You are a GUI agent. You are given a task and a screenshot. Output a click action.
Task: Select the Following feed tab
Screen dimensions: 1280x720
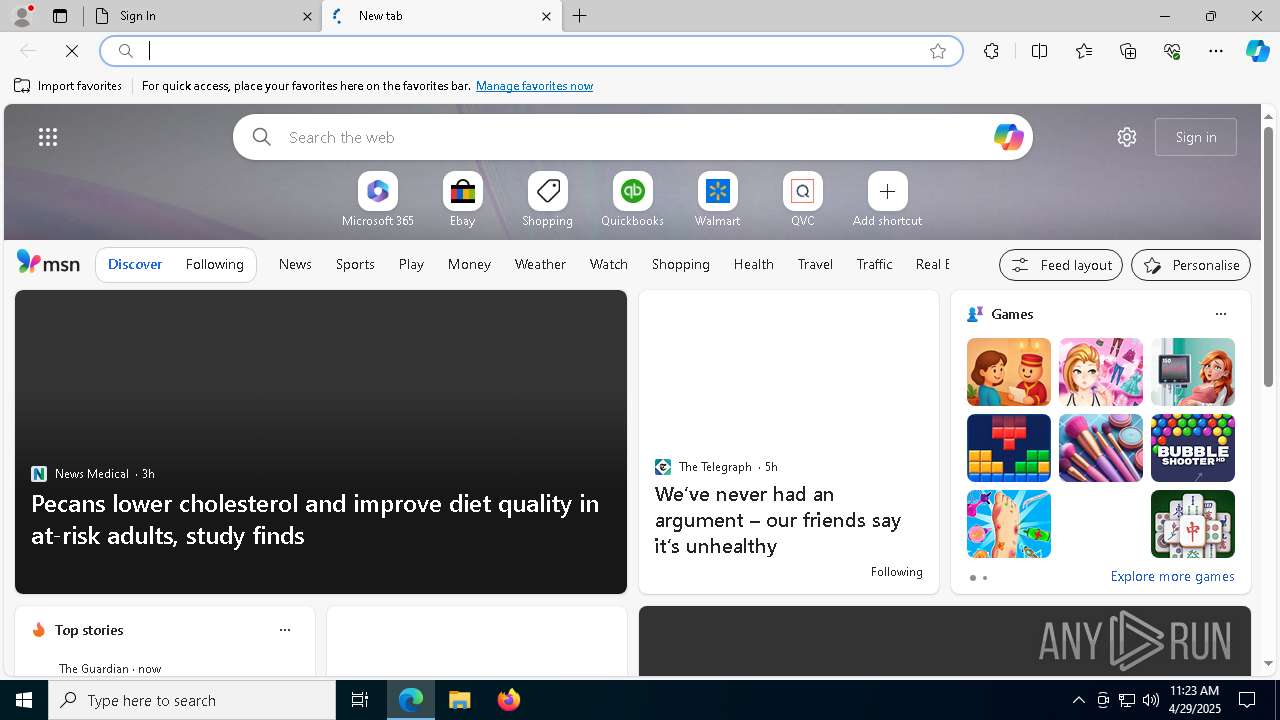point(214,264)
